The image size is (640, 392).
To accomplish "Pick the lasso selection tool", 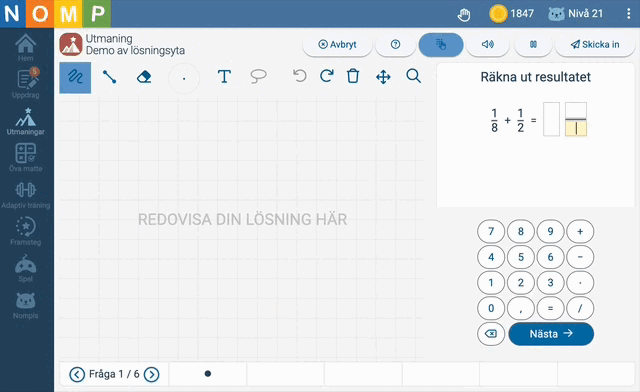I will (258, 76).
